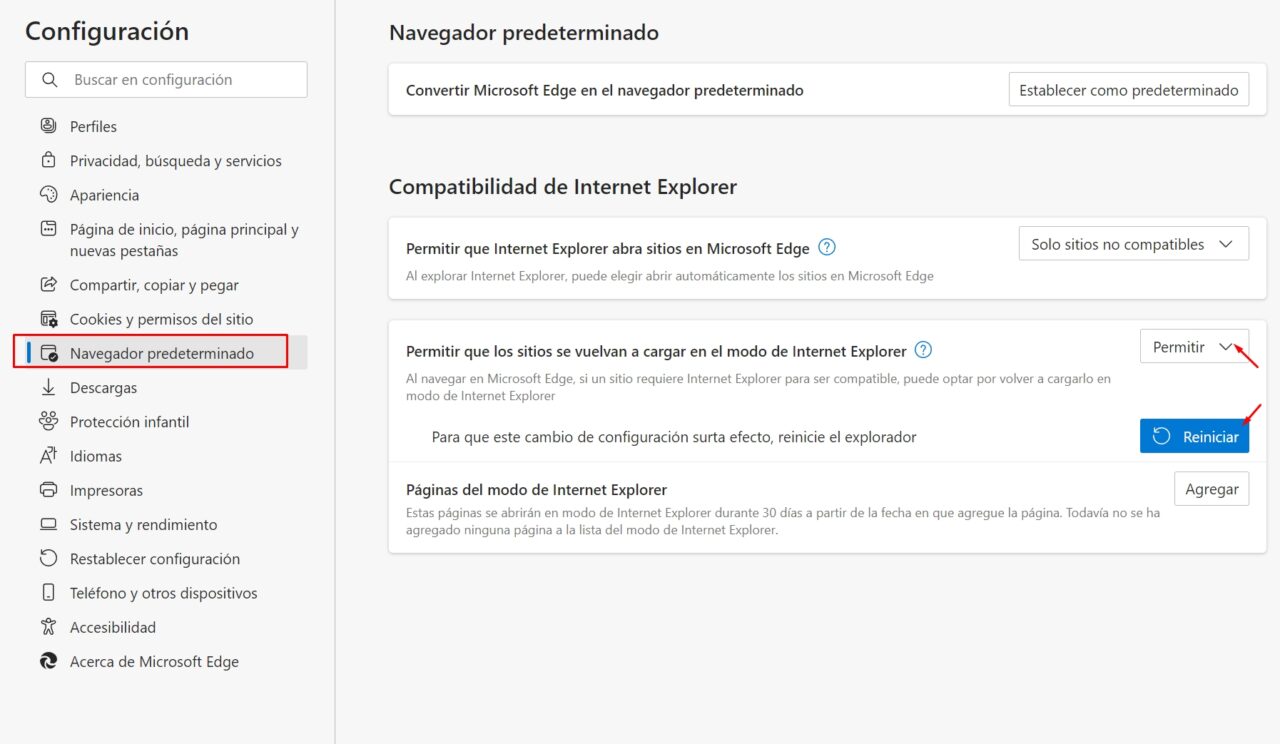Image resolution: width=1280 pixels, height=744 pixels.
Task: Click the Accesibilidad person icon
Action: pyautogui.click(x=48, y=627)
